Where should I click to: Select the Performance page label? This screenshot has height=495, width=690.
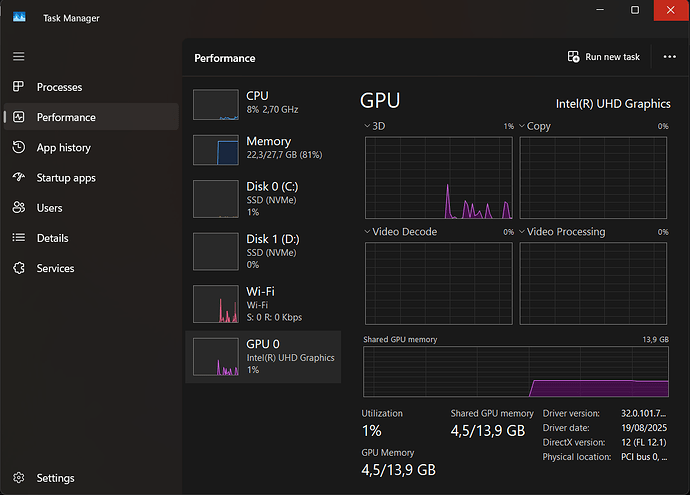(x=66, y=117)
